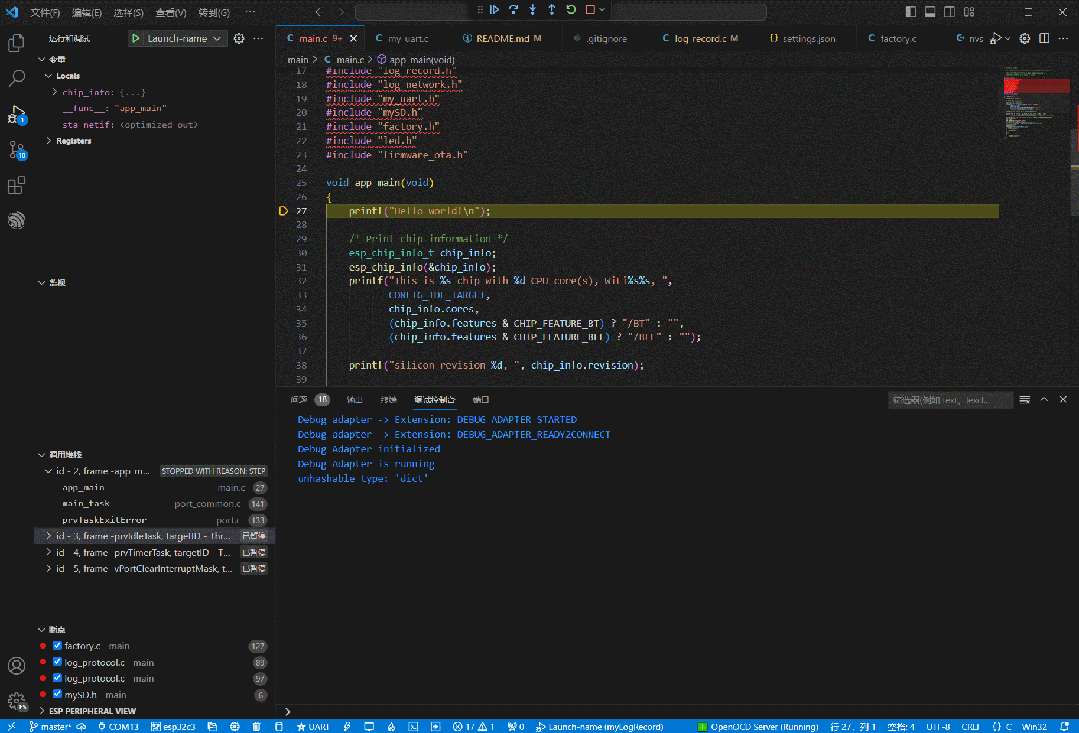Open the Extensions view in activity bar

pos(16,186)
